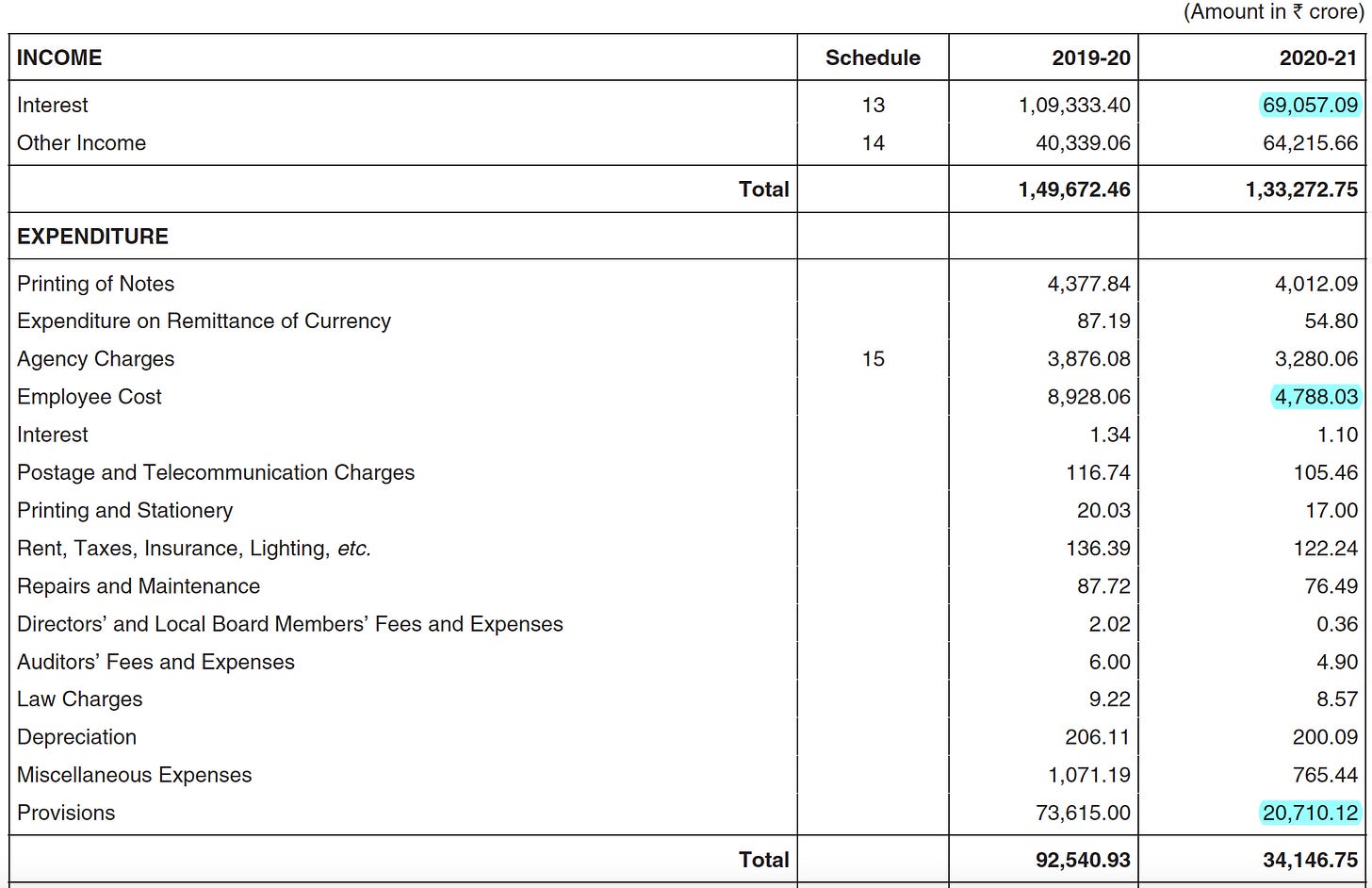Click Expenditure on Remittance of Currency label

[x=204, y=321]
